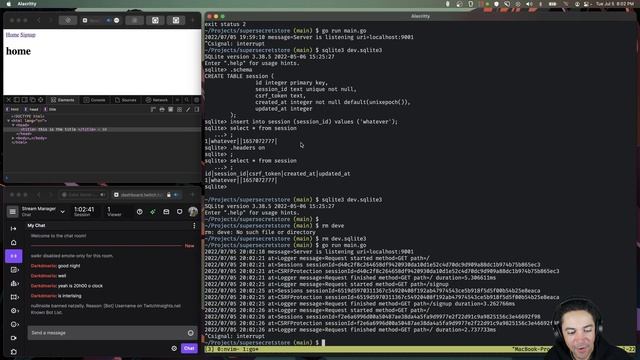Click the back arrow in the top browser window
640x360 pixels.
coord(38,20)
